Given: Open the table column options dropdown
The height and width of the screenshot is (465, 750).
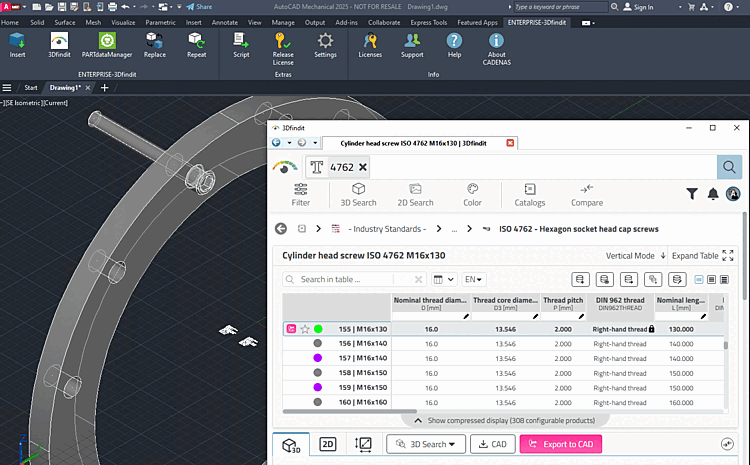Looking at the screenshot, I should [x=443, y=279].
